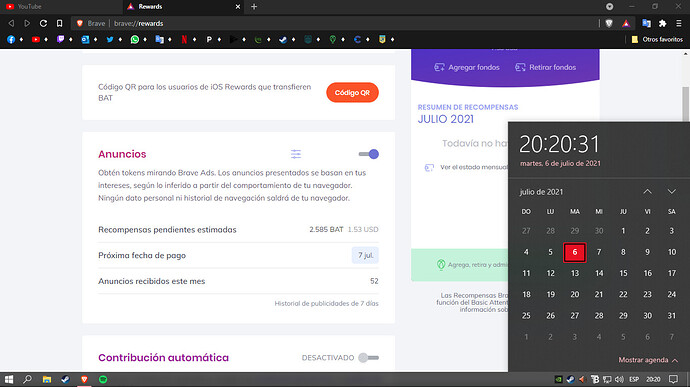690x387 pixels.
Task: Click the 7 jul. payment date
Action: tap(365, 255)
